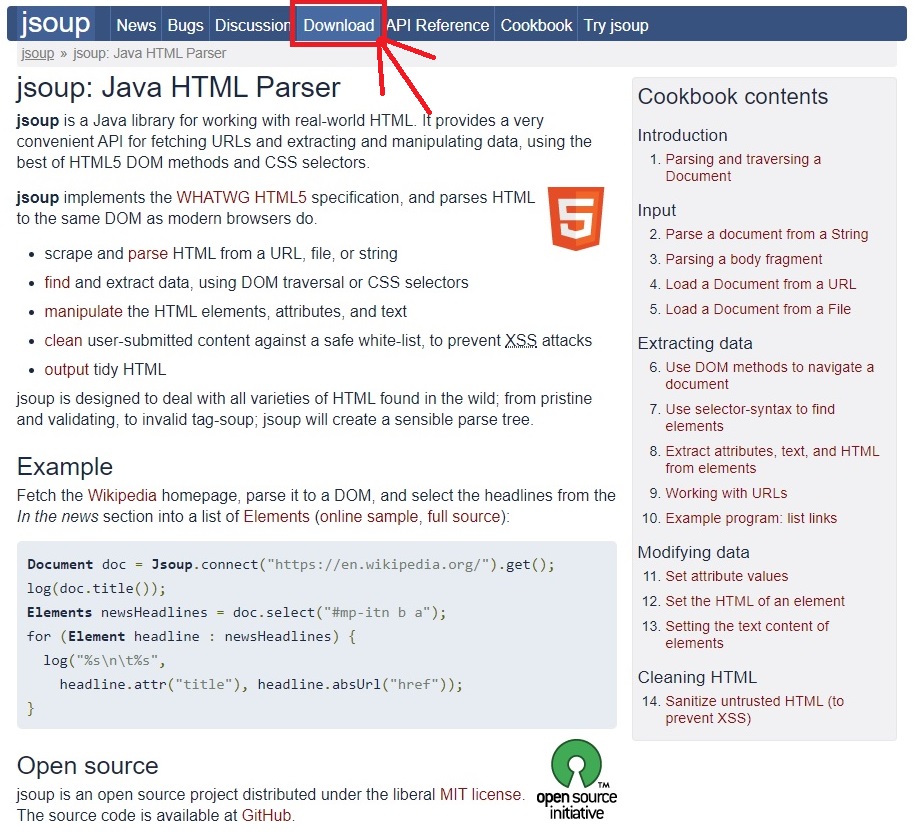Open 'Set the HTML of an element'
This screenshot has height=837, width=921.
pos(755,601)
